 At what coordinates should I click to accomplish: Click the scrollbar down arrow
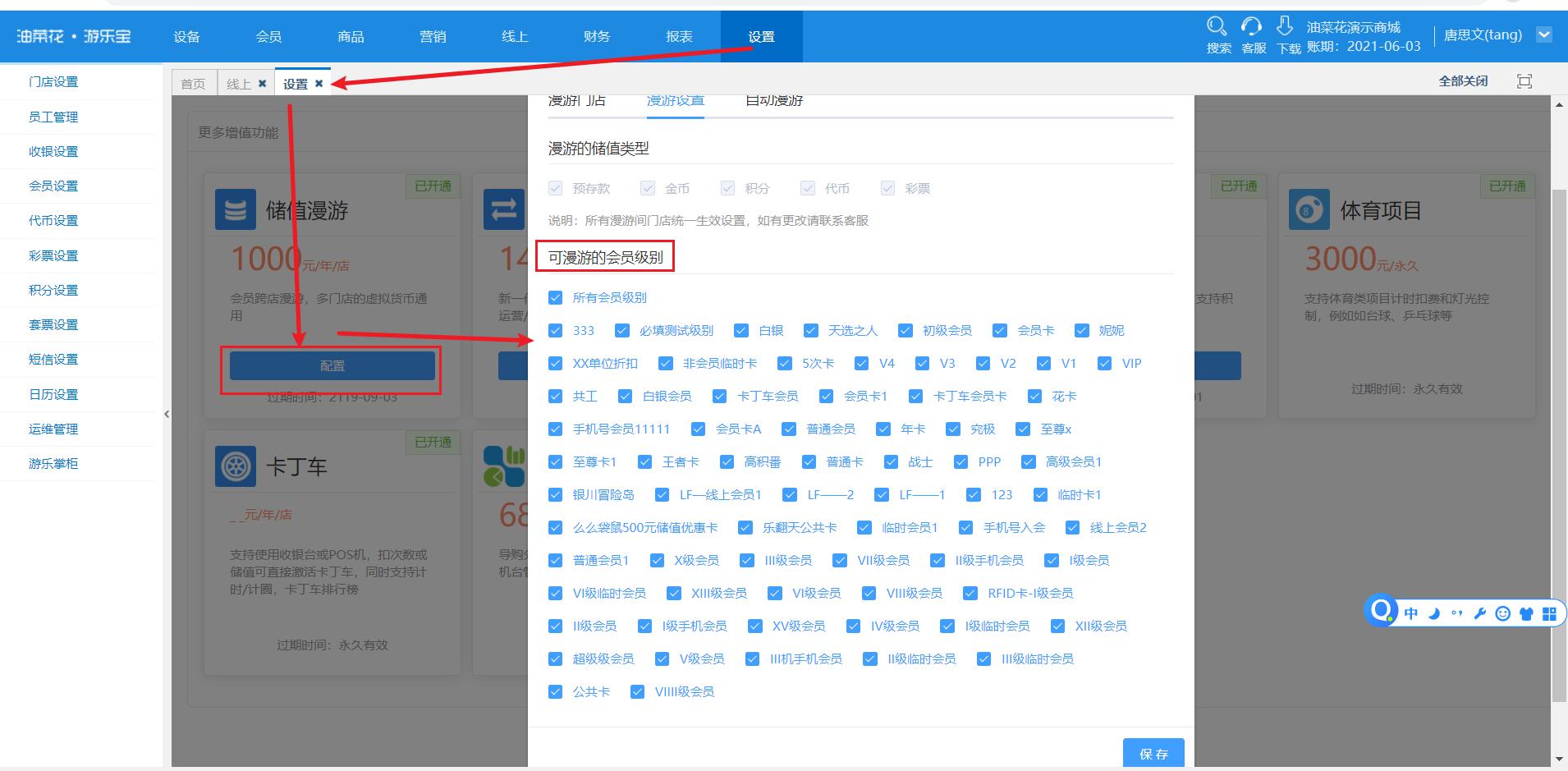pyautogui.click(x=1559, y=759)
